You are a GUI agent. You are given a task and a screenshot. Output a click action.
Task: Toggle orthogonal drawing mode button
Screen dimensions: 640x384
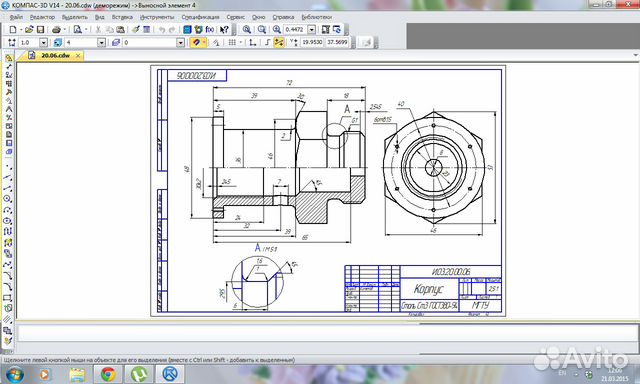coord(267,42)
